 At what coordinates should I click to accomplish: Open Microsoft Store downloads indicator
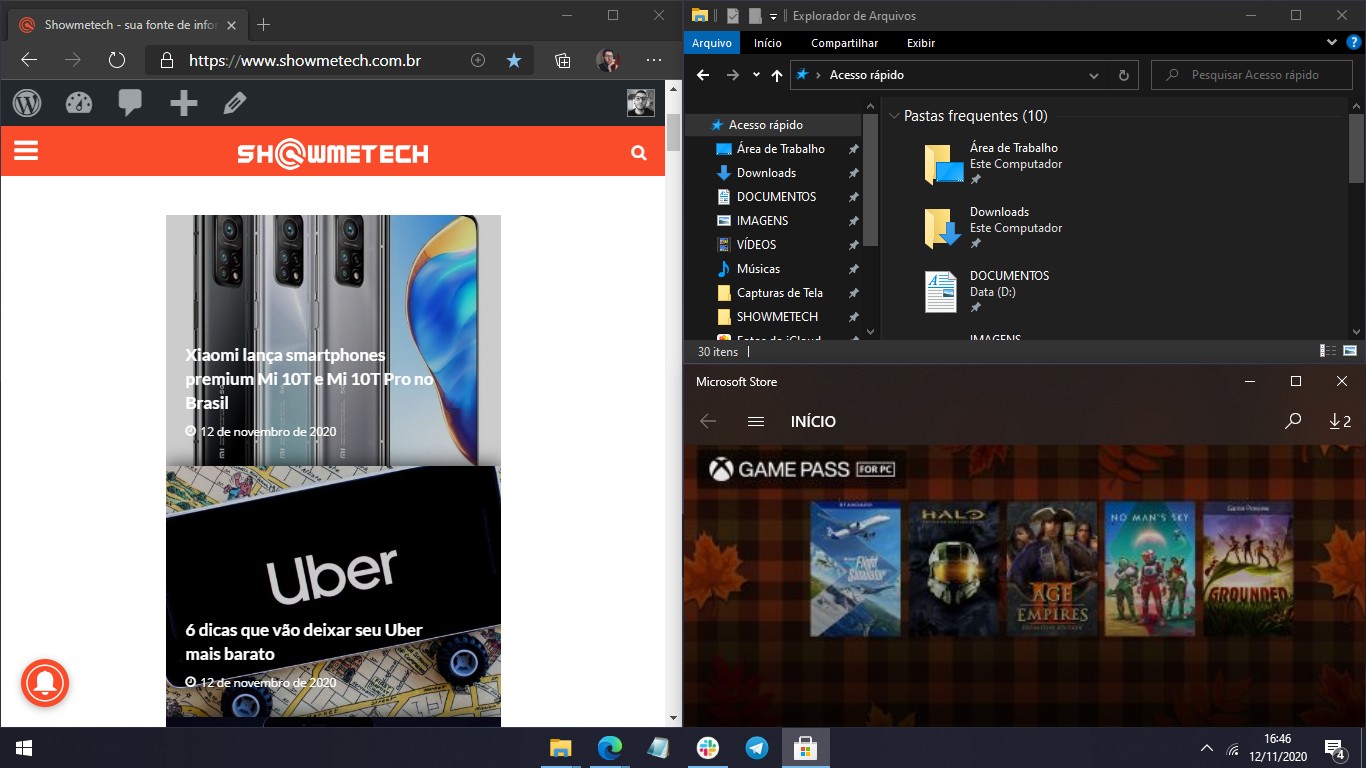(x=1340, y=421)
